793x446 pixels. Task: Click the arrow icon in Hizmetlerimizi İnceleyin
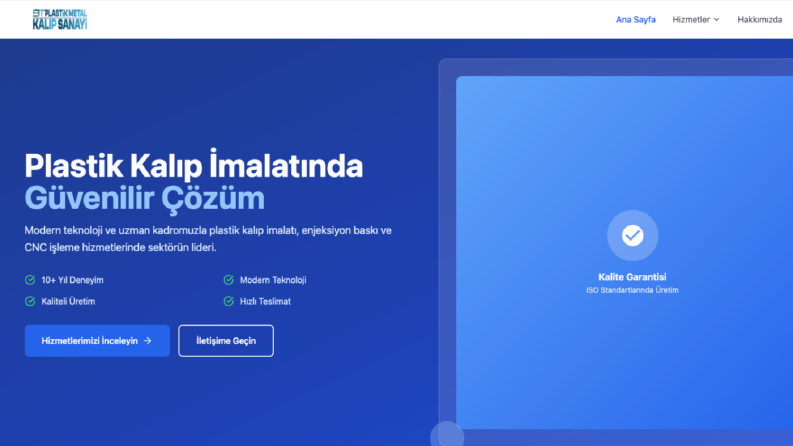148,341
